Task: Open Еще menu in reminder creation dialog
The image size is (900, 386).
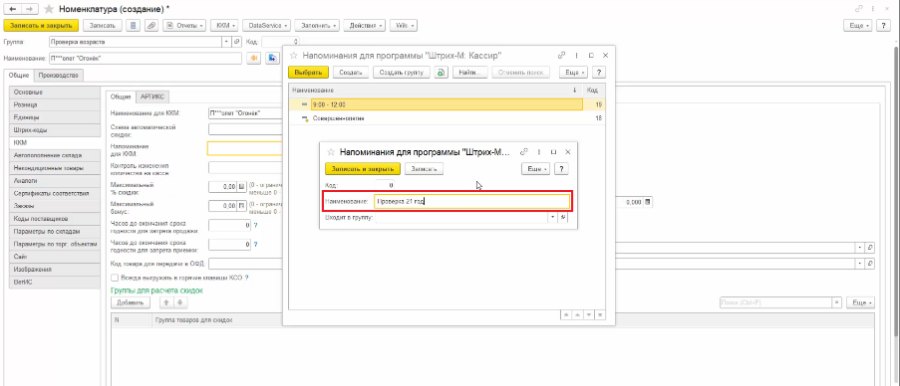Action: pos(536,169)
